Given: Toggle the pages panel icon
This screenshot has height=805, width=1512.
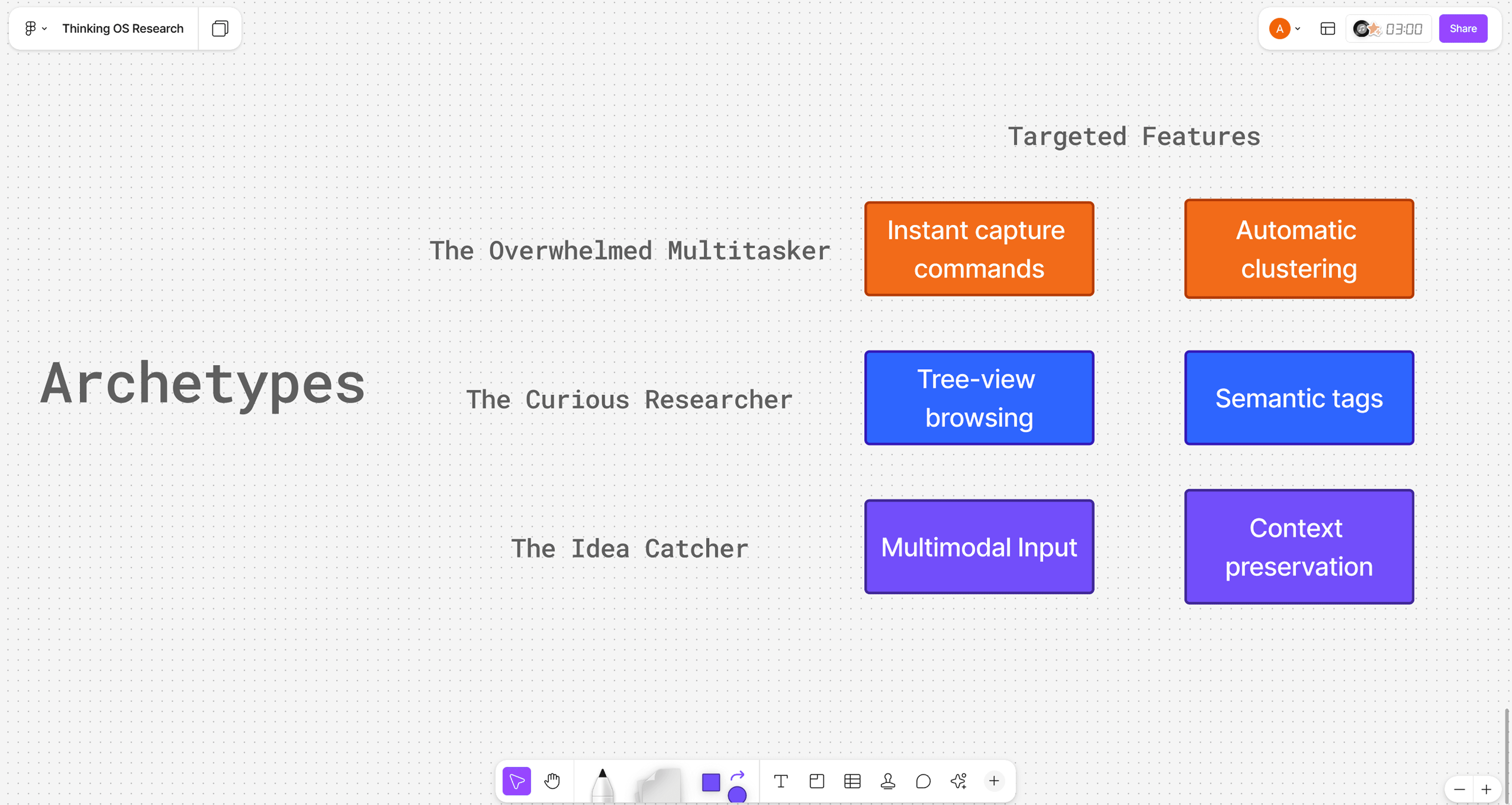Looking at the screenshot, I should pos(220,28).
